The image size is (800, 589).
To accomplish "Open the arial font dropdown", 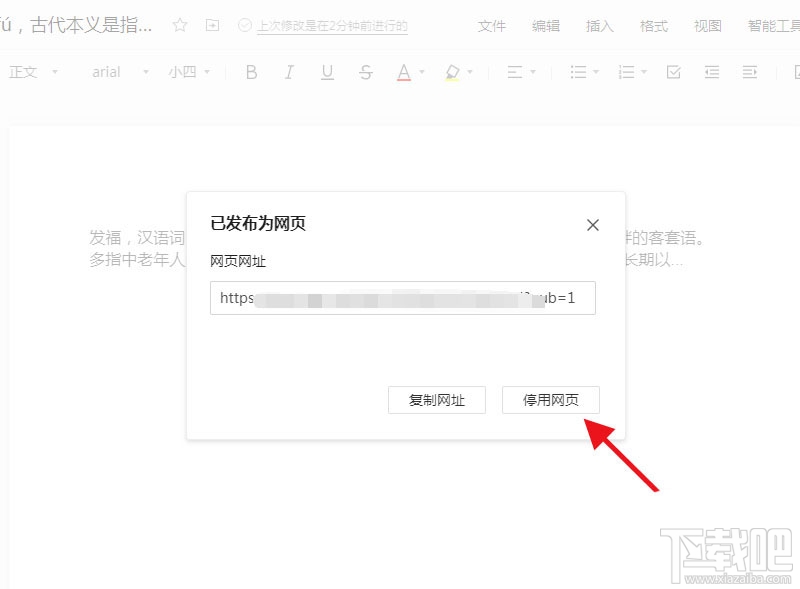I will 112,72.
